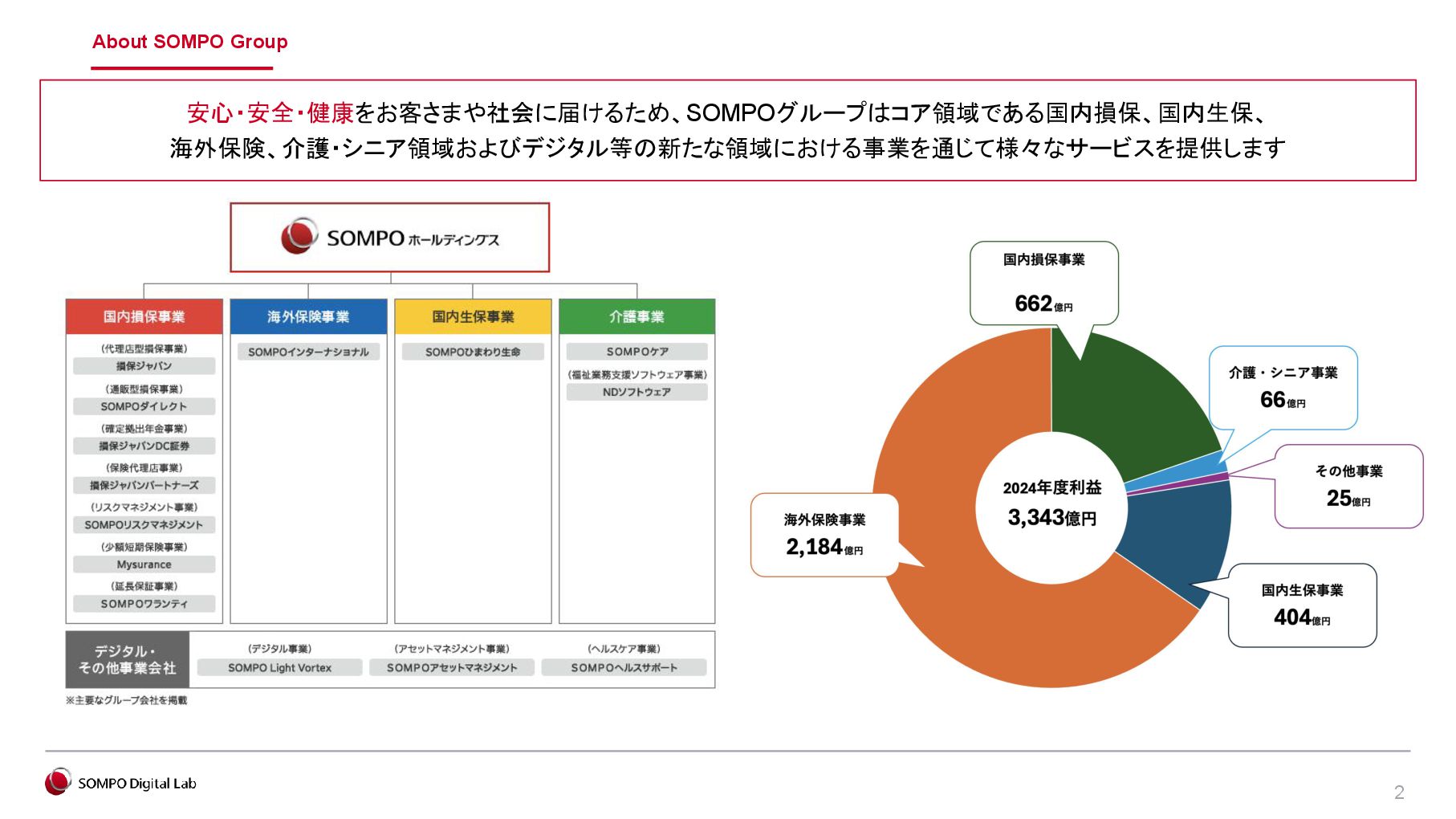
Task: Click the SOMPO Holdings logo icon
Action: (x=299, y=236)
